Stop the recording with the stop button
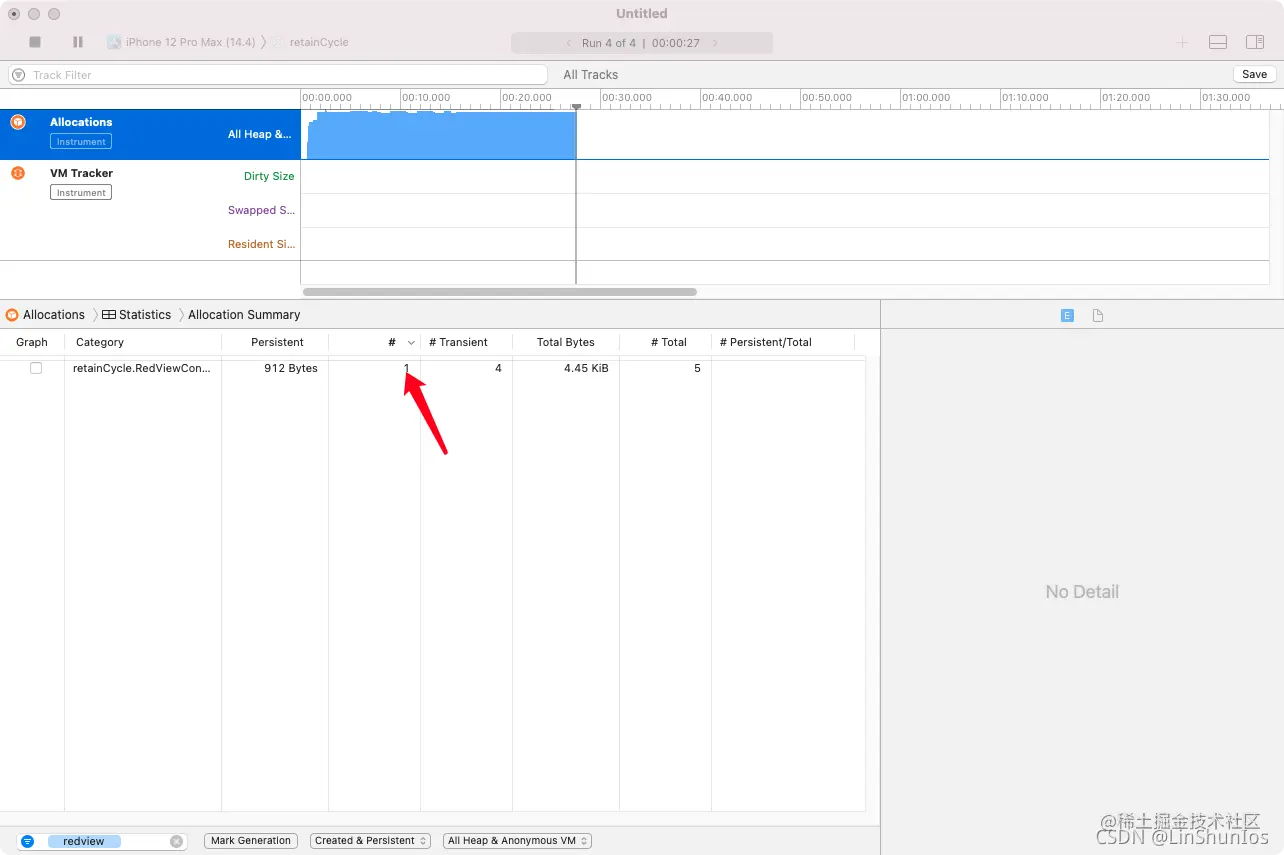The width and height of the screenshot is (1284, 855). pos(35,42)
